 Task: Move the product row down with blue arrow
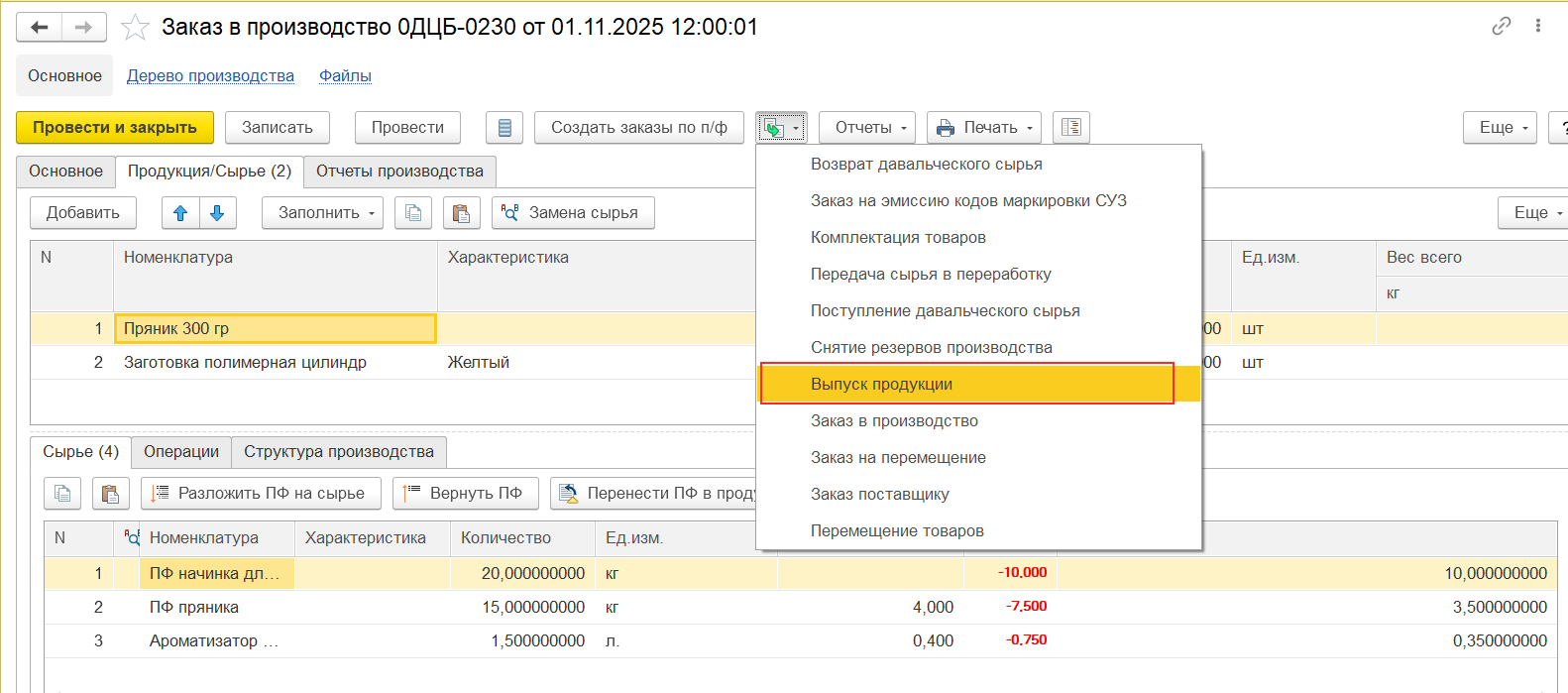[218, 213]
